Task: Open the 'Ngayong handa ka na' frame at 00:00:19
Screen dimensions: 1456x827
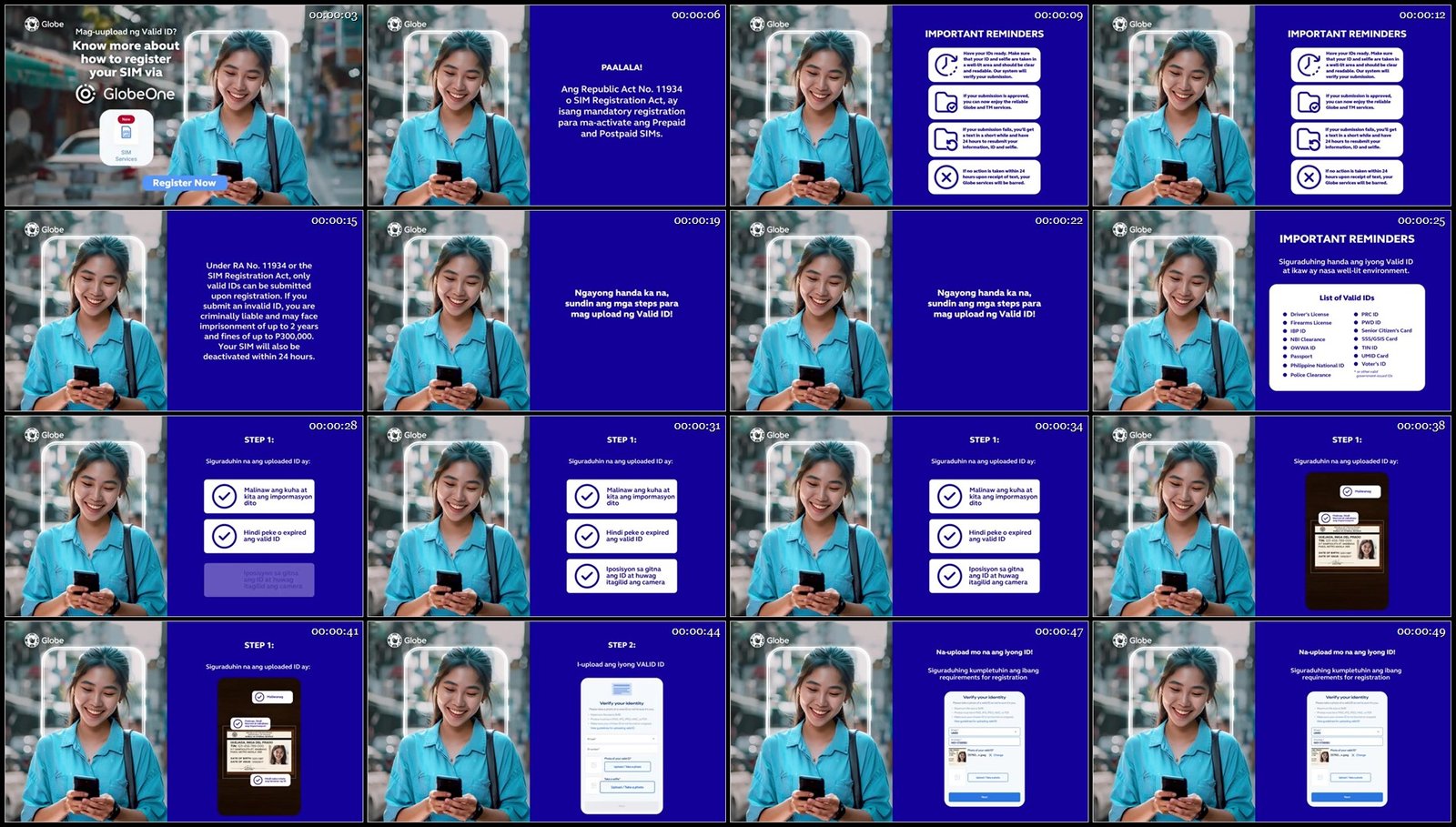Action: [x=547, y=311]
